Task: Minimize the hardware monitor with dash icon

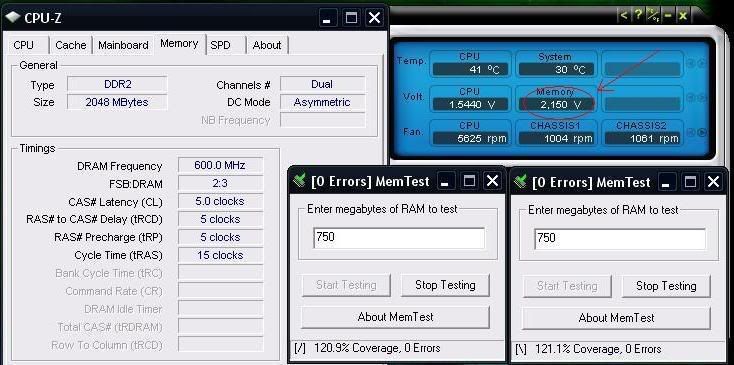Action: [x=668, y=15]
